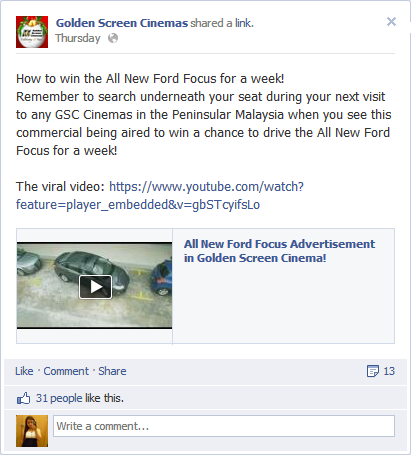Open the commenter's avatar photo
This screenshot has width=411, height=455.
pos(32,431)
